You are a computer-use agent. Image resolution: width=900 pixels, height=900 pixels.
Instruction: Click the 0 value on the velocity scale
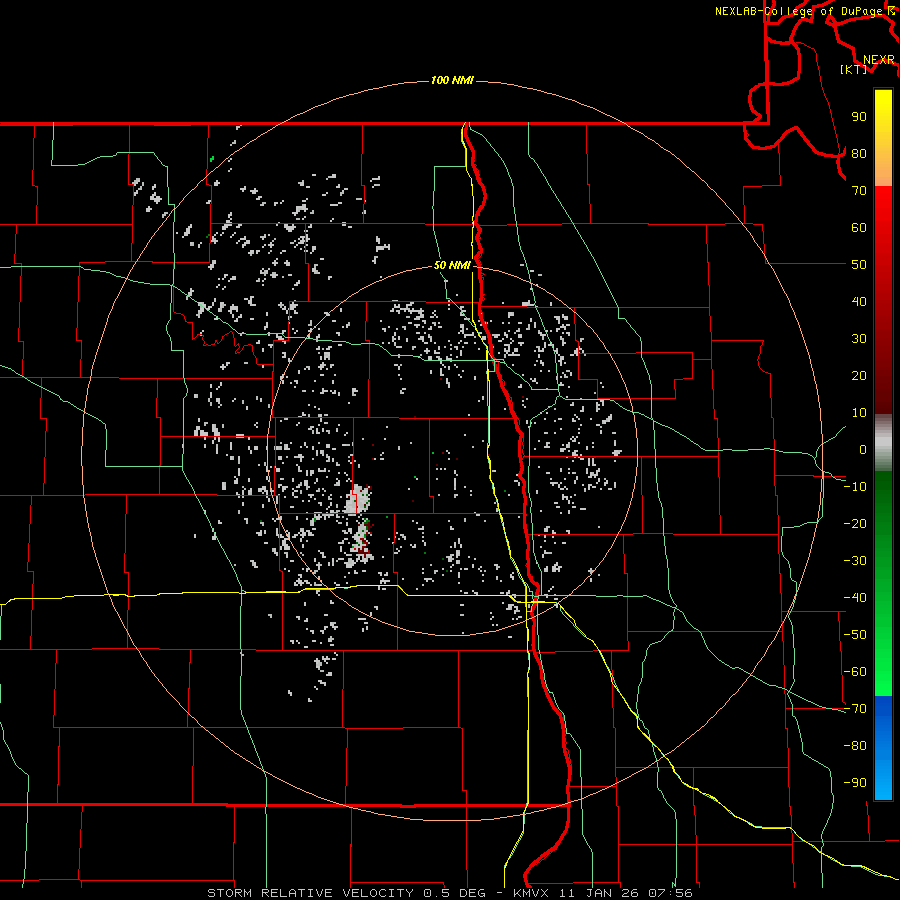863,449
